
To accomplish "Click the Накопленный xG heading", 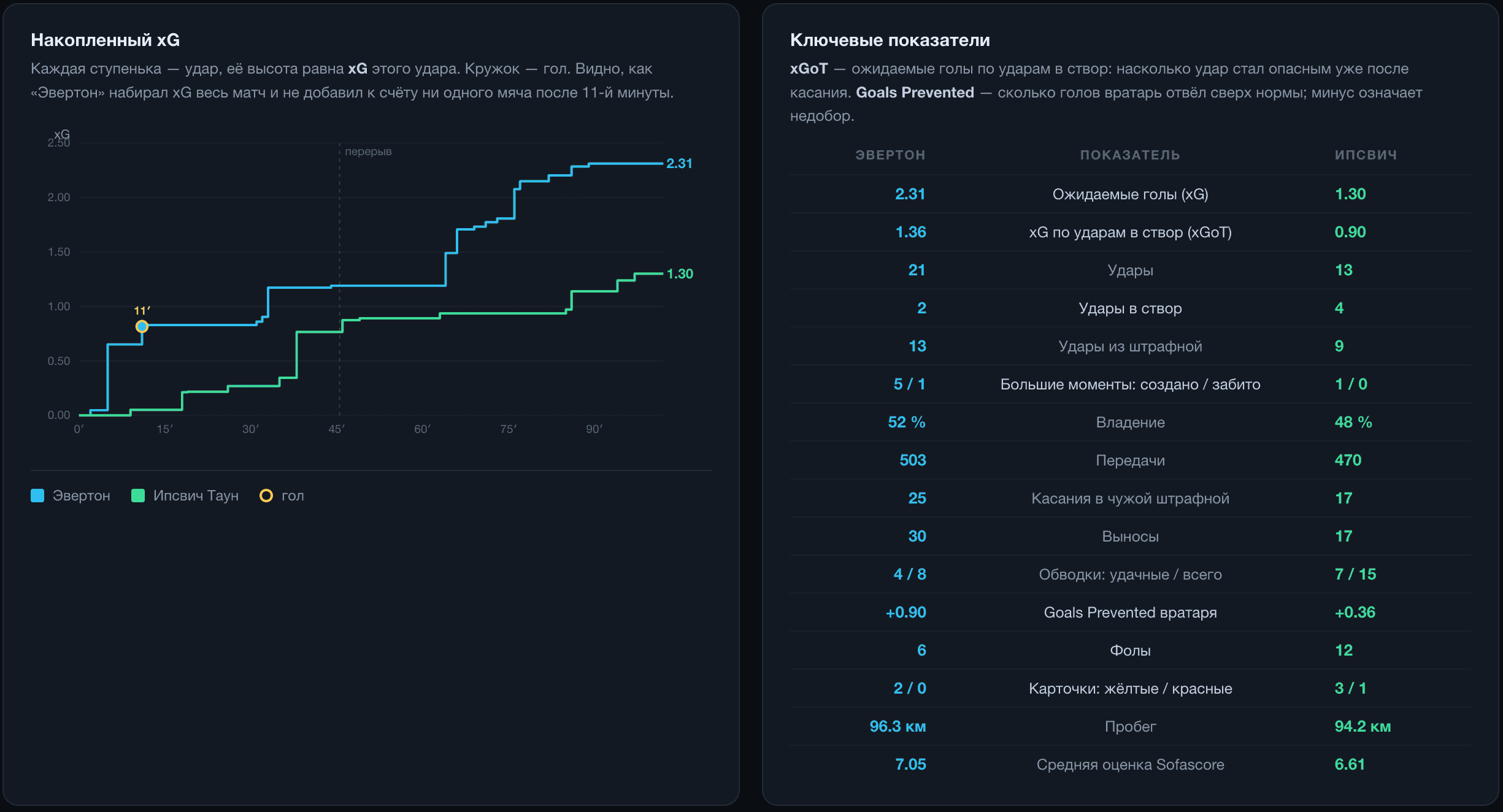I will pyautogui.click(x=106, y=40).
